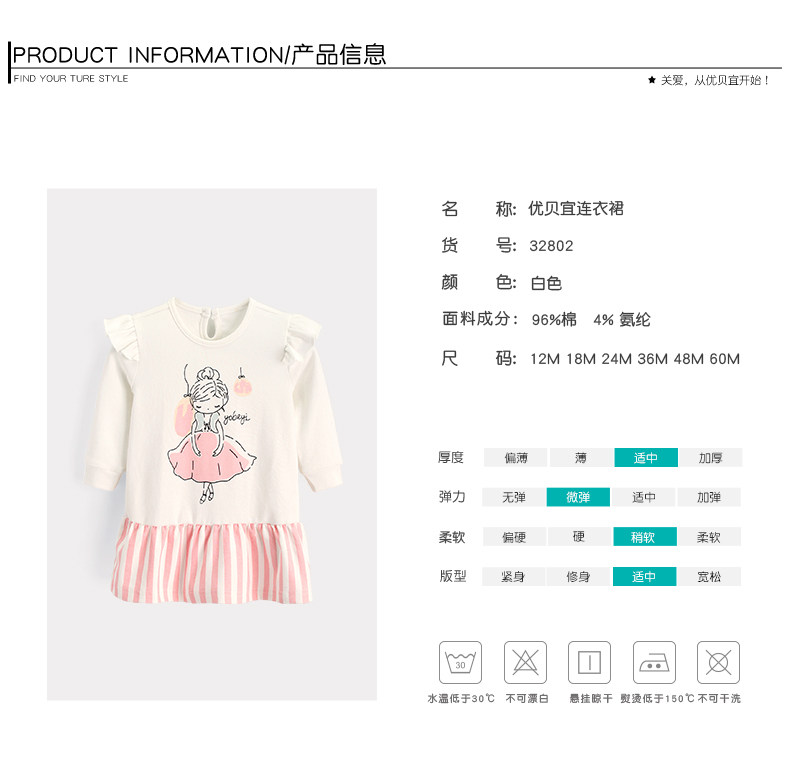Choose the 宽松 fit option
Screen dimensions: 790x763
pyautogui.click(x=709, y=577)
